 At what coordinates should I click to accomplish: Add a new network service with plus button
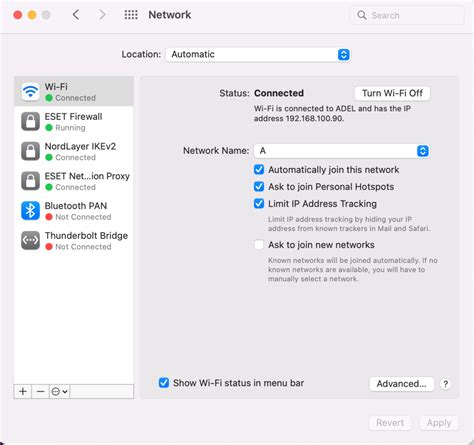pos(23,391)
